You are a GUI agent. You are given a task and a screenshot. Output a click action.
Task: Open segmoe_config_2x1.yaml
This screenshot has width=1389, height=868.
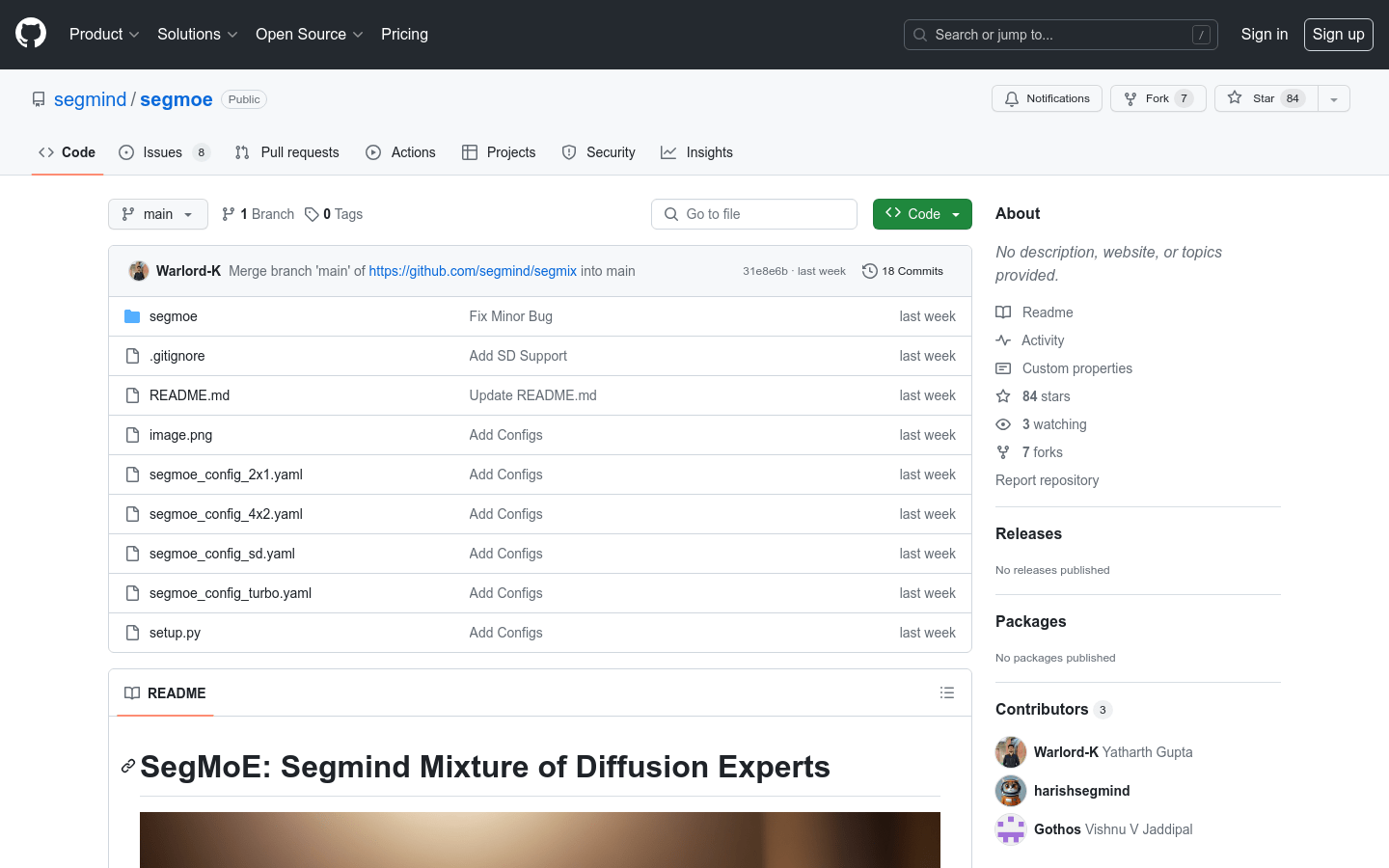point(227,475)
